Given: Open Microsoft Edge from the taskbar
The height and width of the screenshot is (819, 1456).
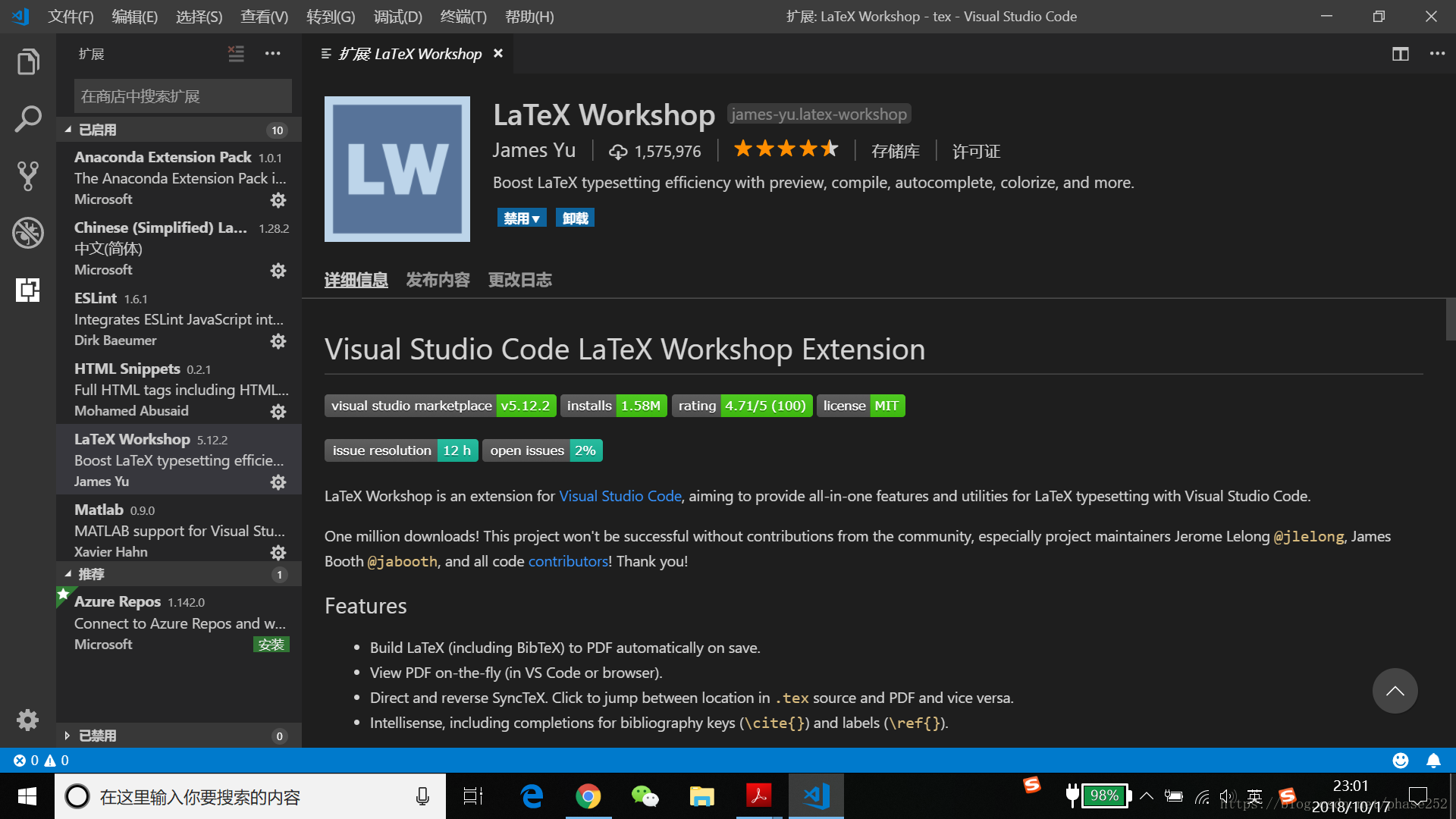Looking at the screenshot, I should [532, 796].
